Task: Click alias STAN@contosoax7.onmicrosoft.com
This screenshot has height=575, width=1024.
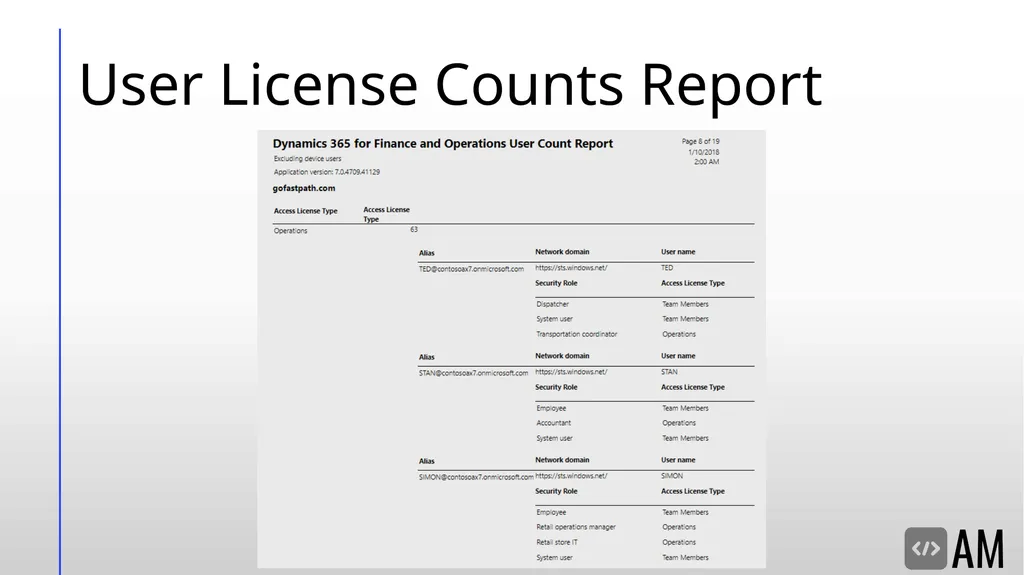Action: (473, 373)
